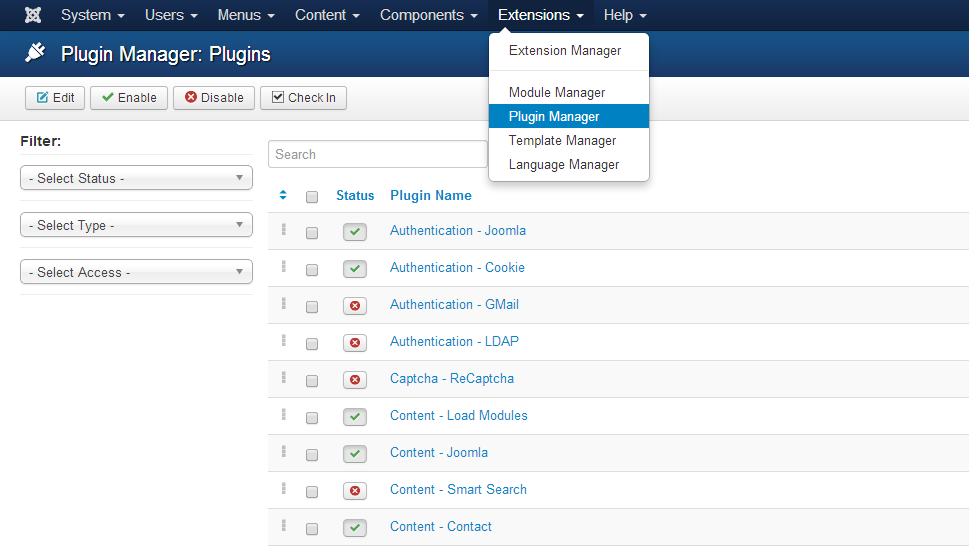Toggle status icon for Authentication - Joomla
Image resolution: width=969 pixels, height=548 pixels.
355,232
